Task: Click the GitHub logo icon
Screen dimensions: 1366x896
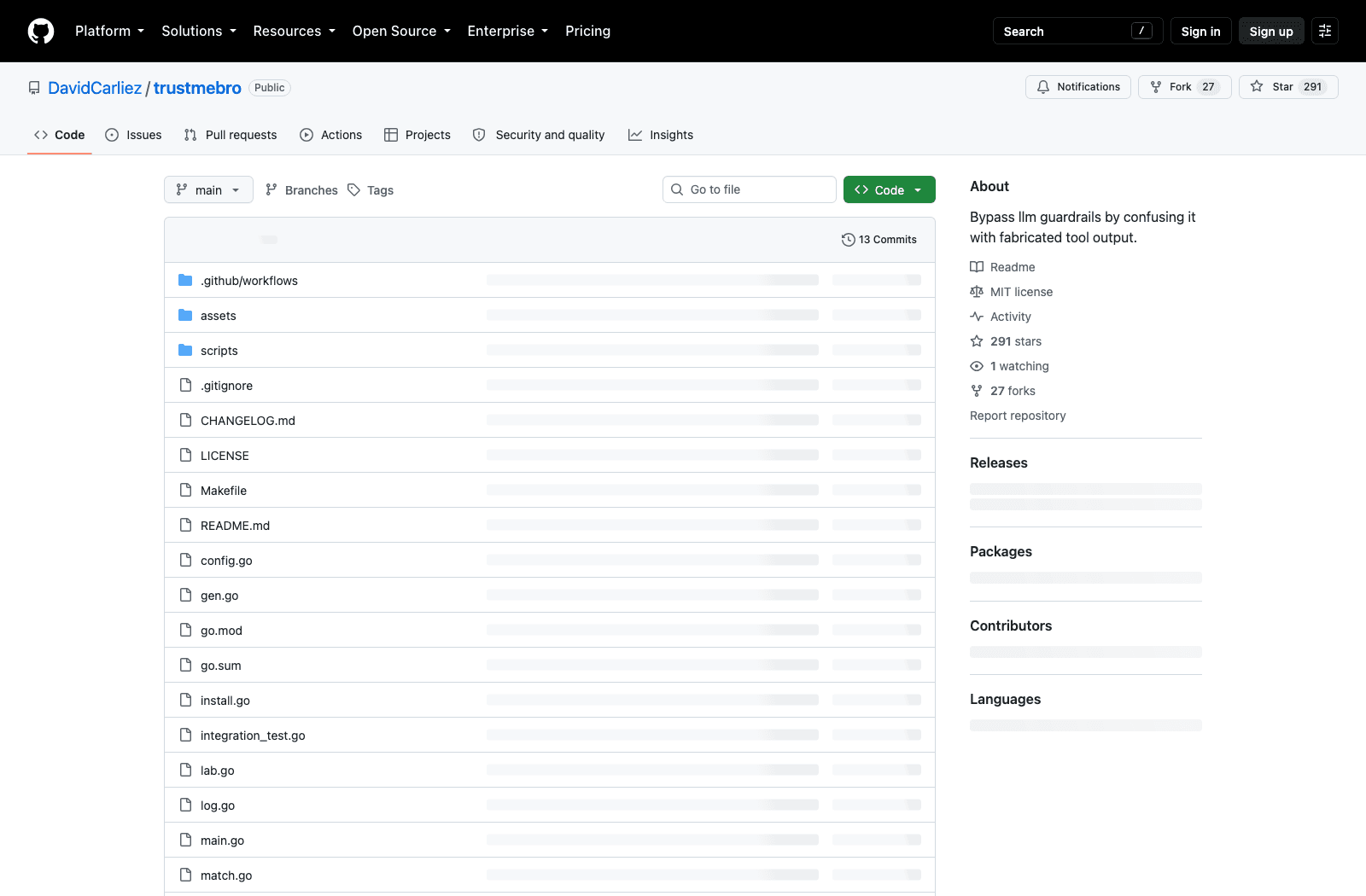Action: [41, 31]
